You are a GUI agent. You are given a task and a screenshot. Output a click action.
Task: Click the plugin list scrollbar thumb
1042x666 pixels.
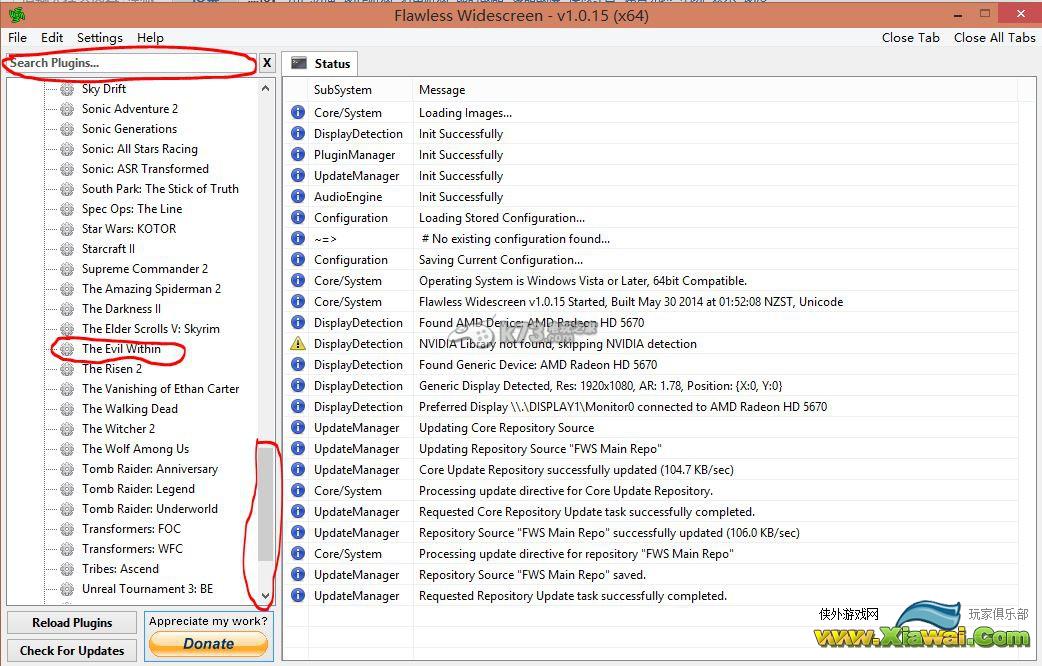pyautogui.click(x=266, y=504)
